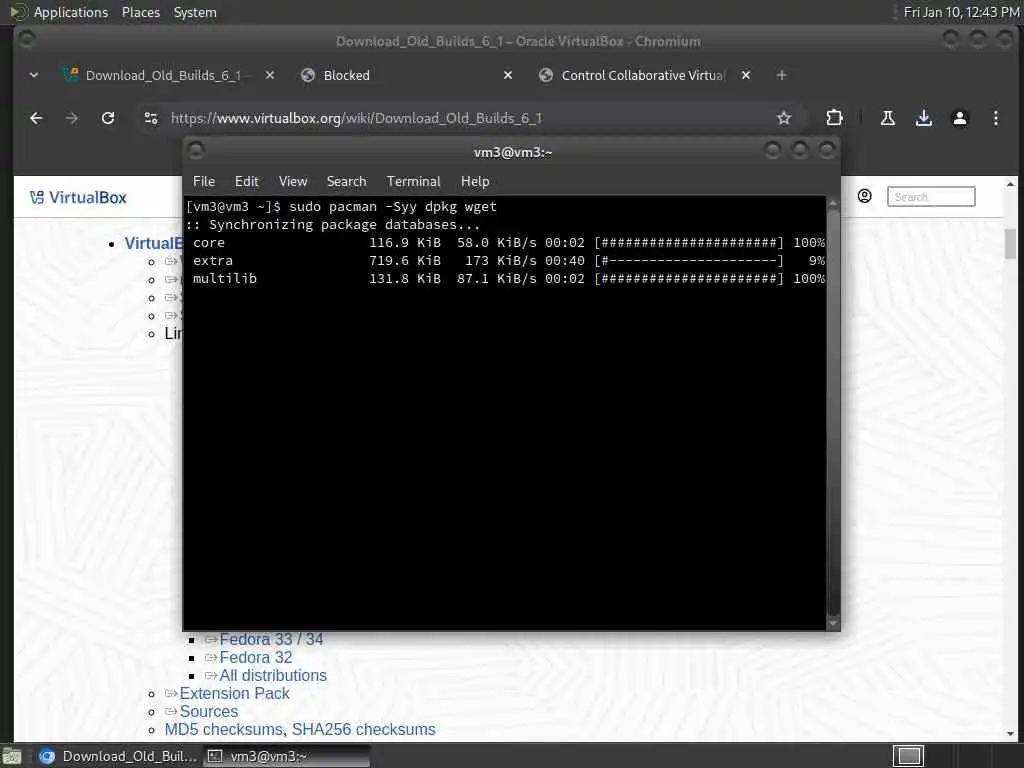Click page scrollbar down arrow in Chromium
The height and width of the screenshot is (768, 1024).
click(x=1010, y=734)
